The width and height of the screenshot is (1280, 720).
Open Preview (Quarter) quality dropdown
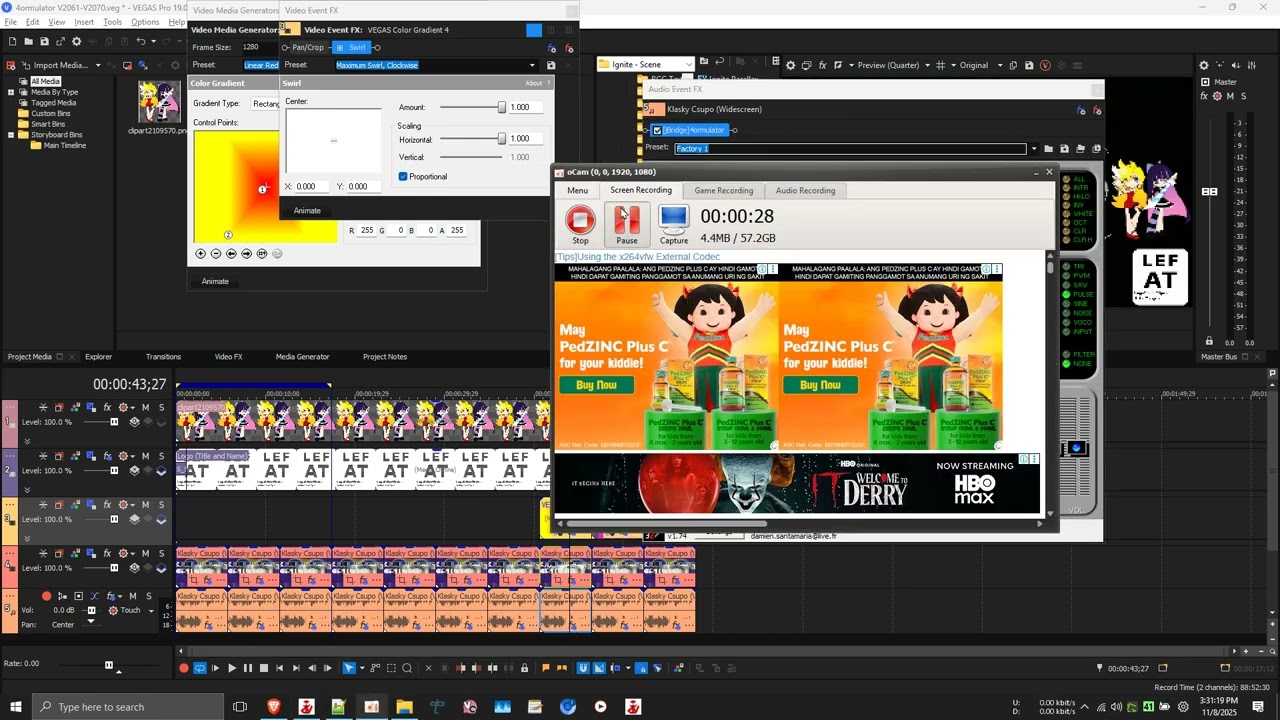coord(926,65)
